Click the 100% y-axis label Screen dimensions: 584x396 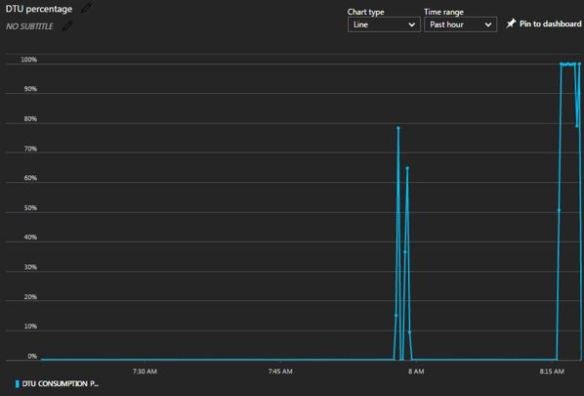[29, 60]
